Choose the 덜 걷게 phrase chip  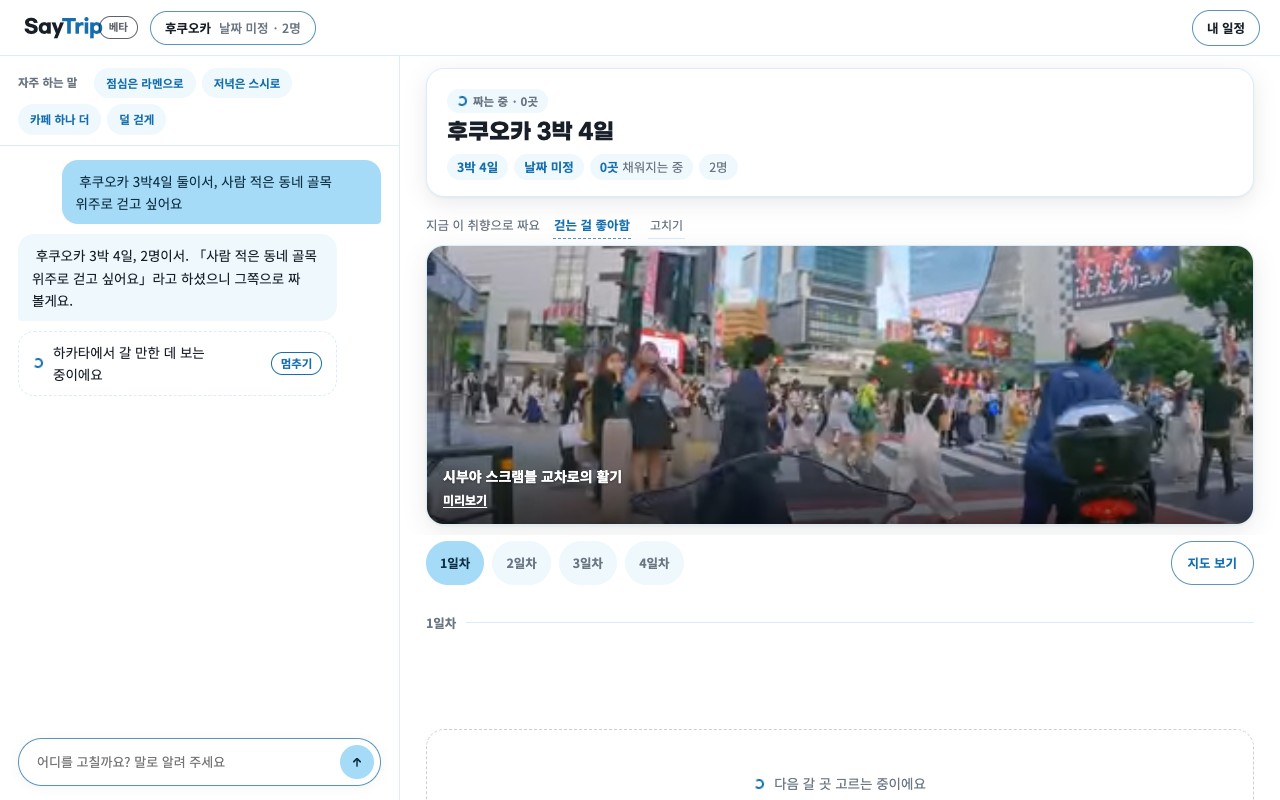pyautogui.click(x=137, y=119)
